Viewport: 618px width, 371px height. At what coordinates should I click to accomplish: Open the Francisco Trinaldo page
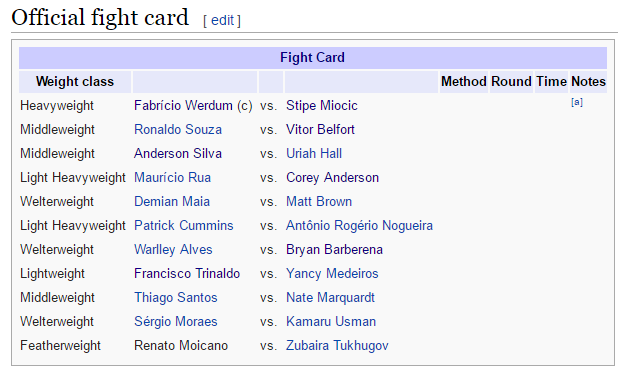pyautogui.click(x=187, y=274)
